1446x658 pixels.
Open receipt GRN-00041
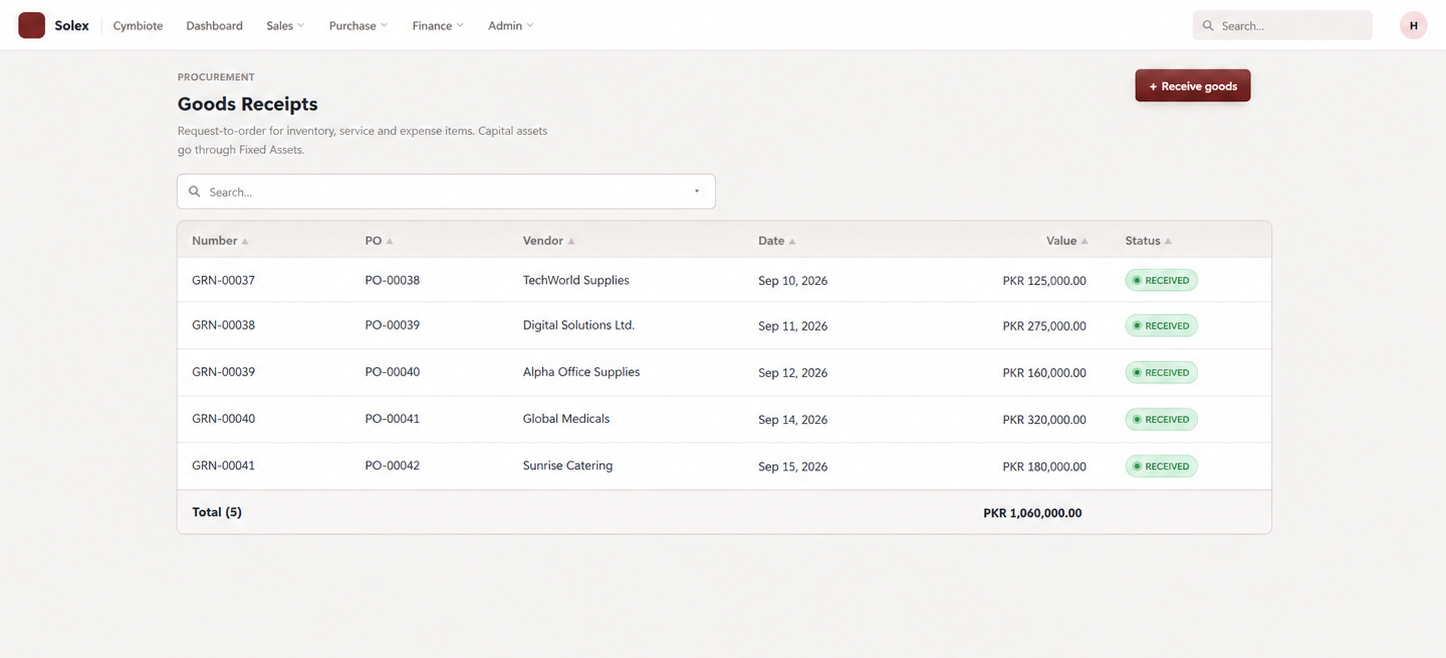pyautogui.click(x=223, y=466)
